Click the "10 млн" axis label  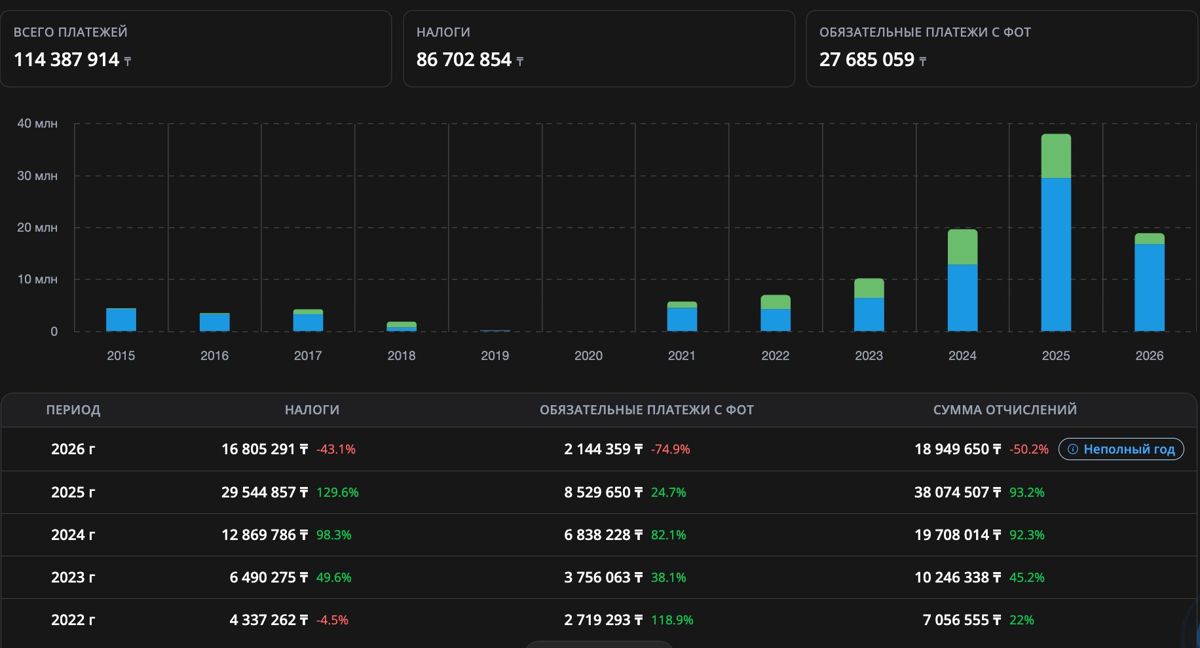click(38, 279)
